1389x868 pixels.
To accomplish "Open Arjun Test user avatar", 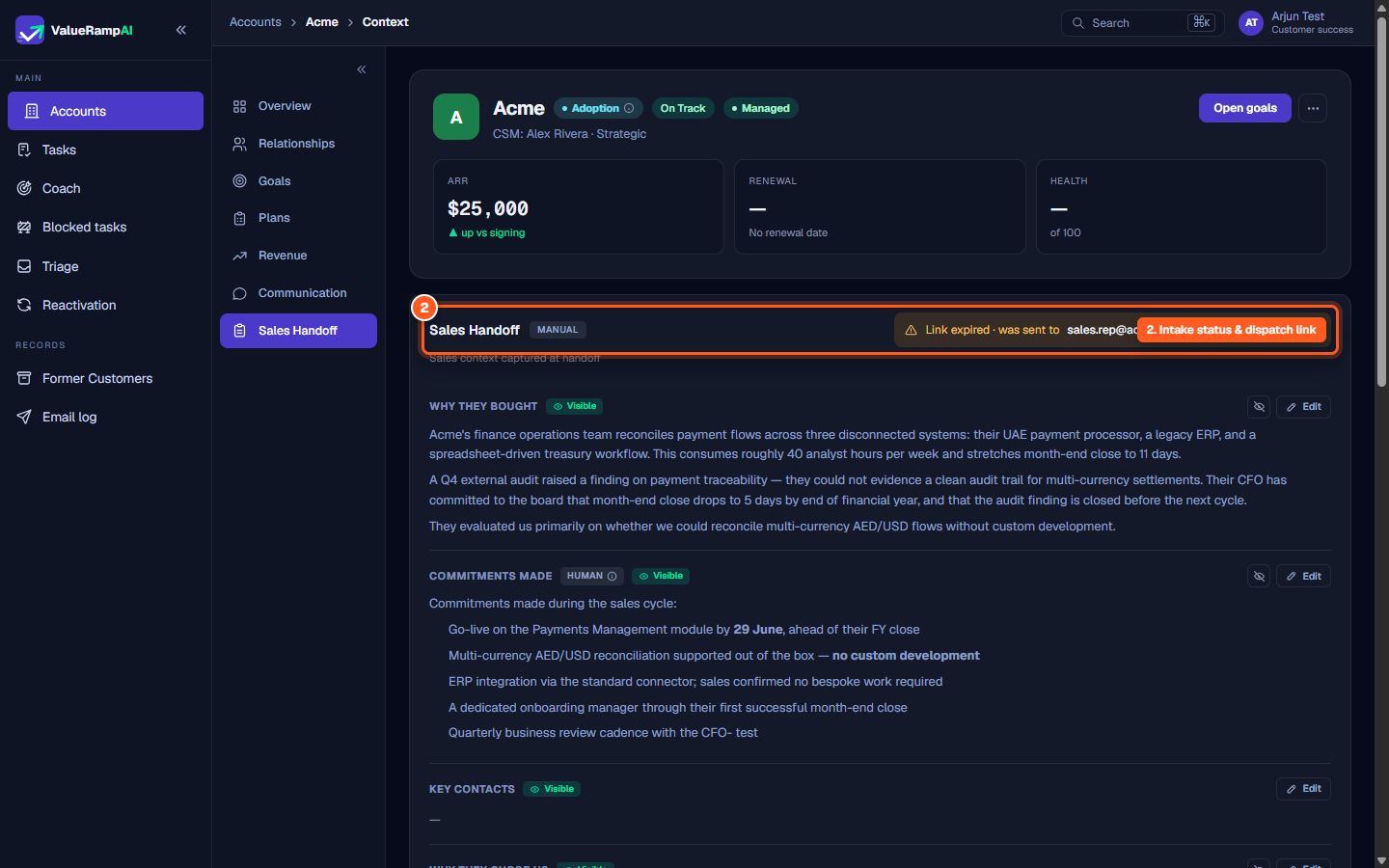I will point(1251,23).
